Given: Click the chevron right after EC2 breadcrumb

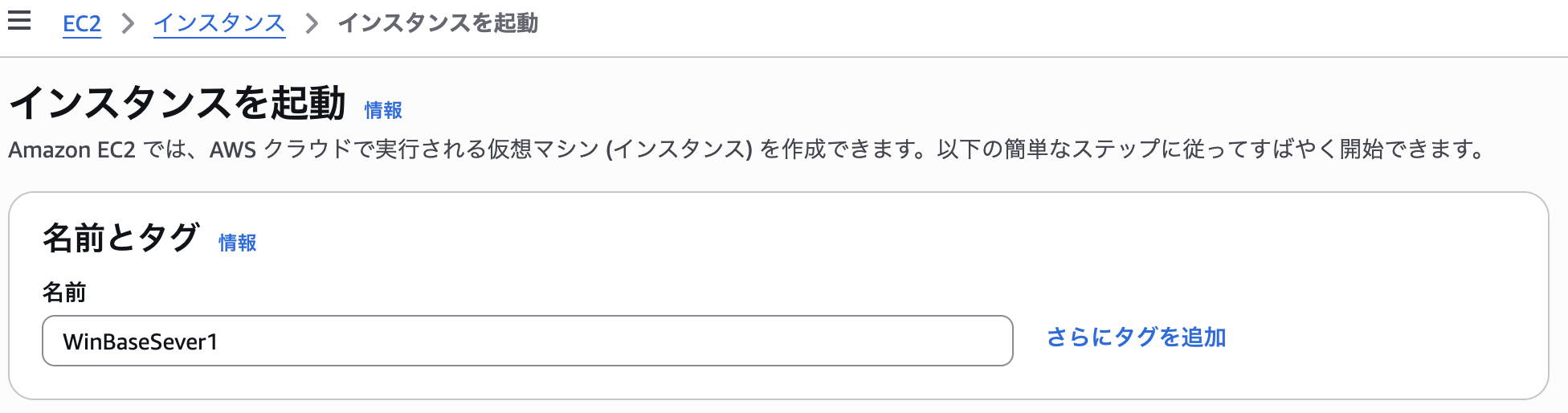Looking at the screenshot, I should pyautogui.click(x=128, y=23).
